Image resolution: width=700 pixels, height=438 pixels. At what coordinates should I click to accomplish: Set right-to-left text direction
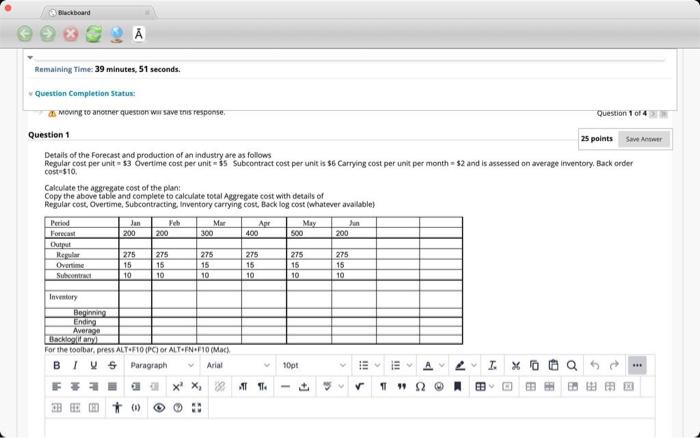[x=262, y=387]
